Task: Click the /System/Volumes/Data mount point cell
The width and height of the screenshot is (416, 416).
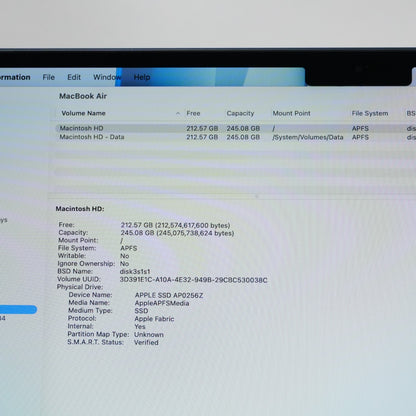Action: click(x=308, y=137)
